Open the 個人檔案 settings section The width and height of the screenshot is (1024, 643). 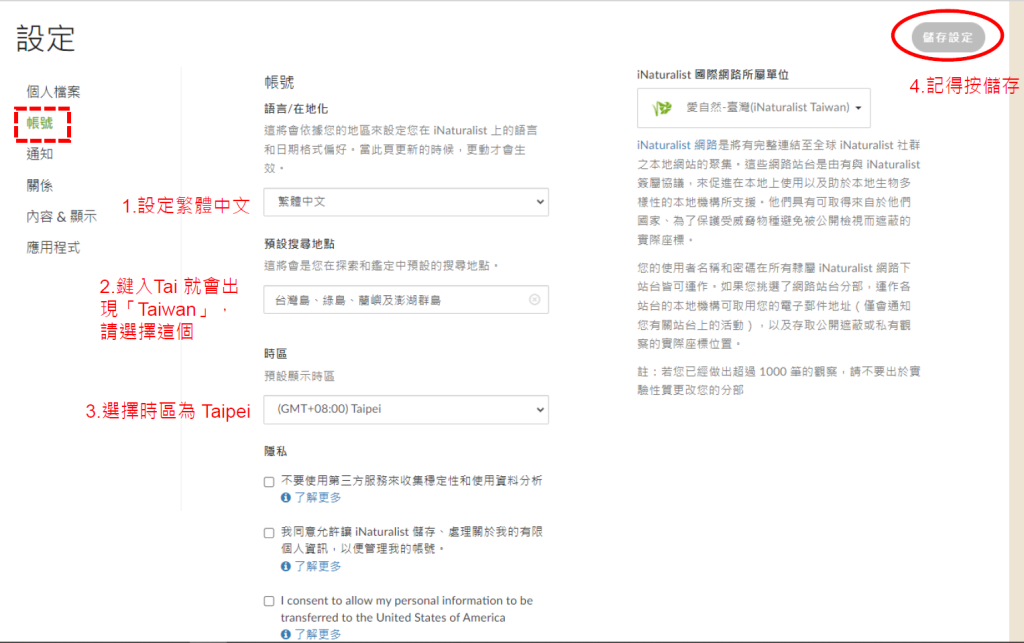point(53,92)
